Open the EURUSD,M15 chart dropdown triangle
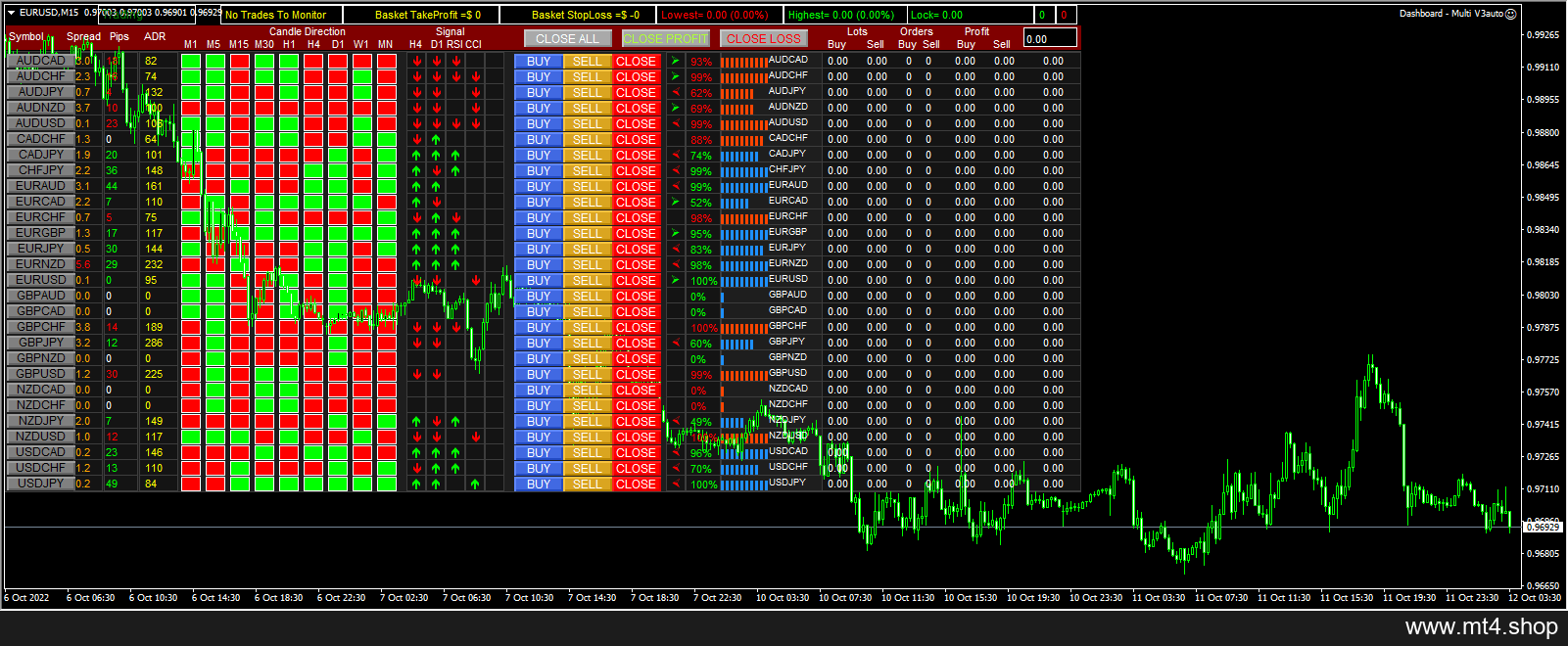 tap(11, 13)
